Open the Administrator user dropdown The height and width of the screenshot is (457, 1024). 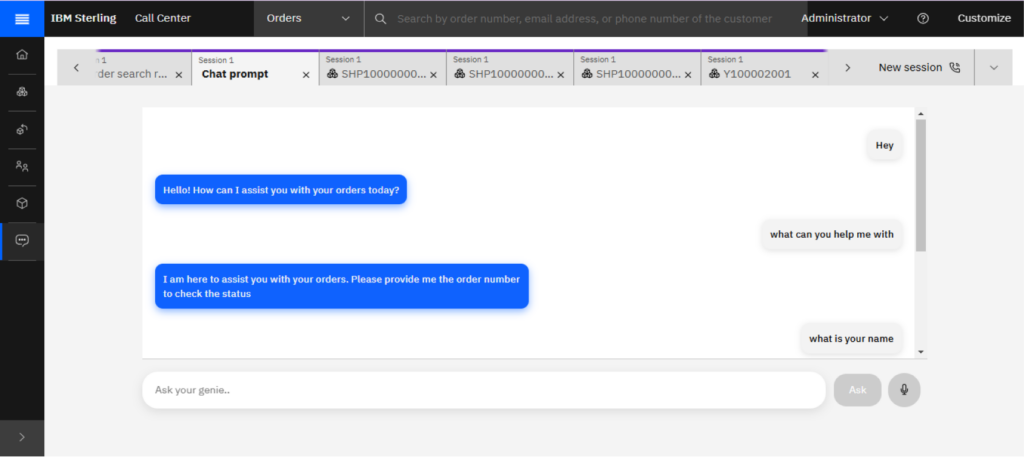click(845, 18)
